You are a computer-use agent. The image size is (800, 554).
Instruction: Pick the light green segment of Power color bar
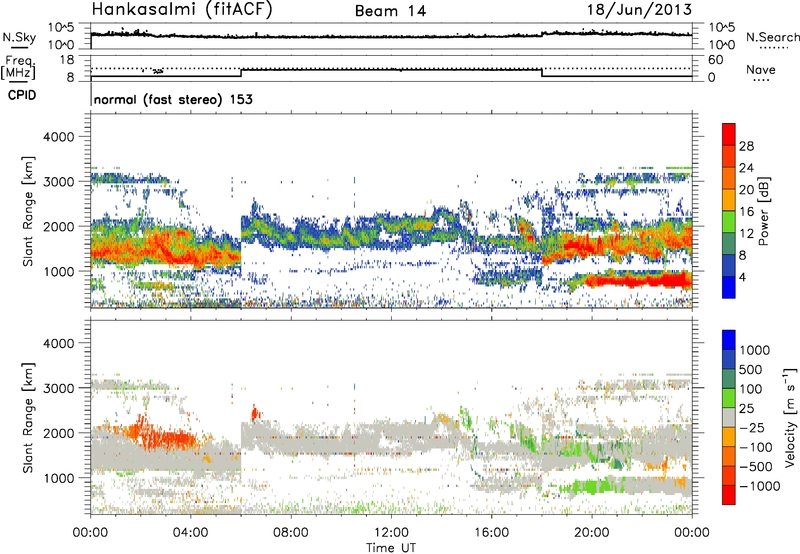coord(729,222)
